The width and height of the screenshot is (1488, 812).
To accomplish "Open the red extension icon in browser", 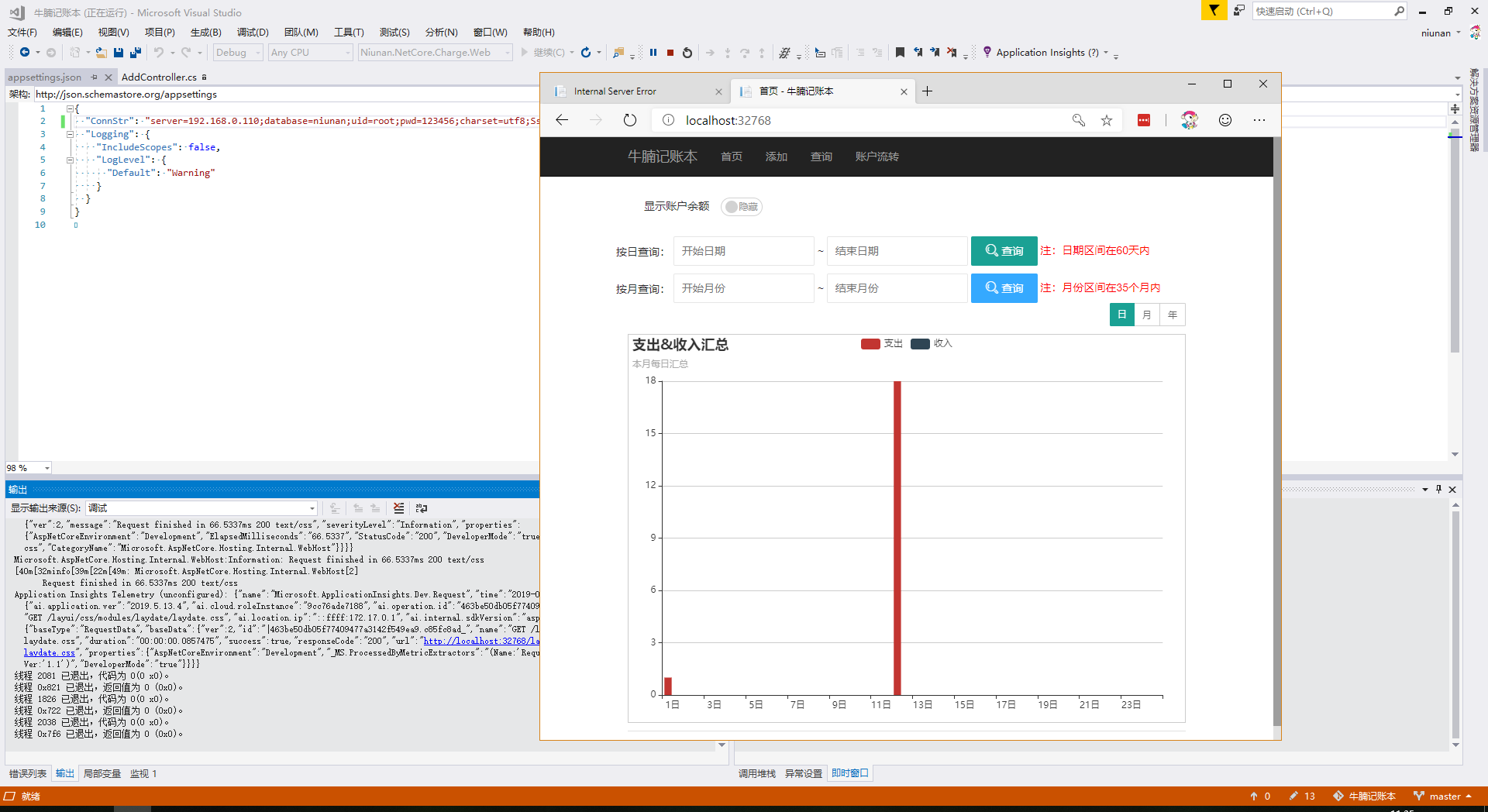I will 1144,120.
